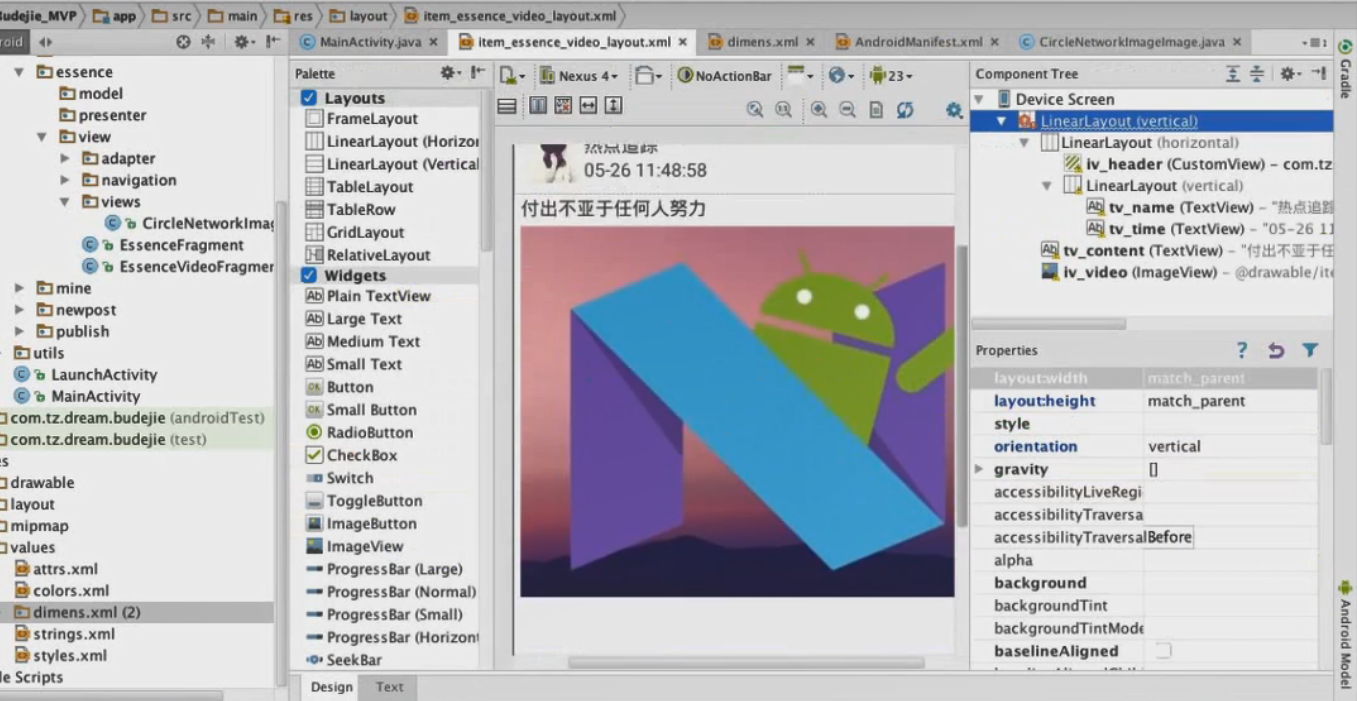The image size is (1357, 701).
Task: Open the Palette gear settings
Action: tap(450, 73)
